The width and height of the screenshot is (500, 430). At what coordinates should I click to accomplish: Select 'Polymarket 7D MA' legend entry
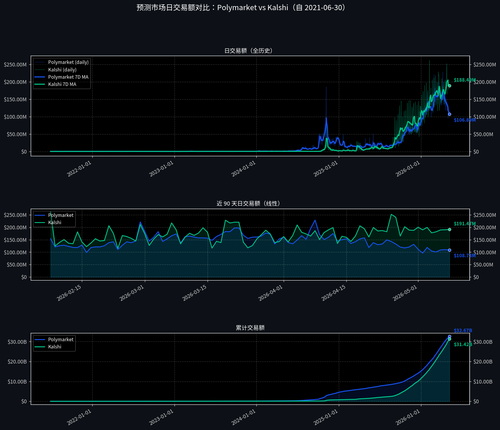[x=62, y=77]
